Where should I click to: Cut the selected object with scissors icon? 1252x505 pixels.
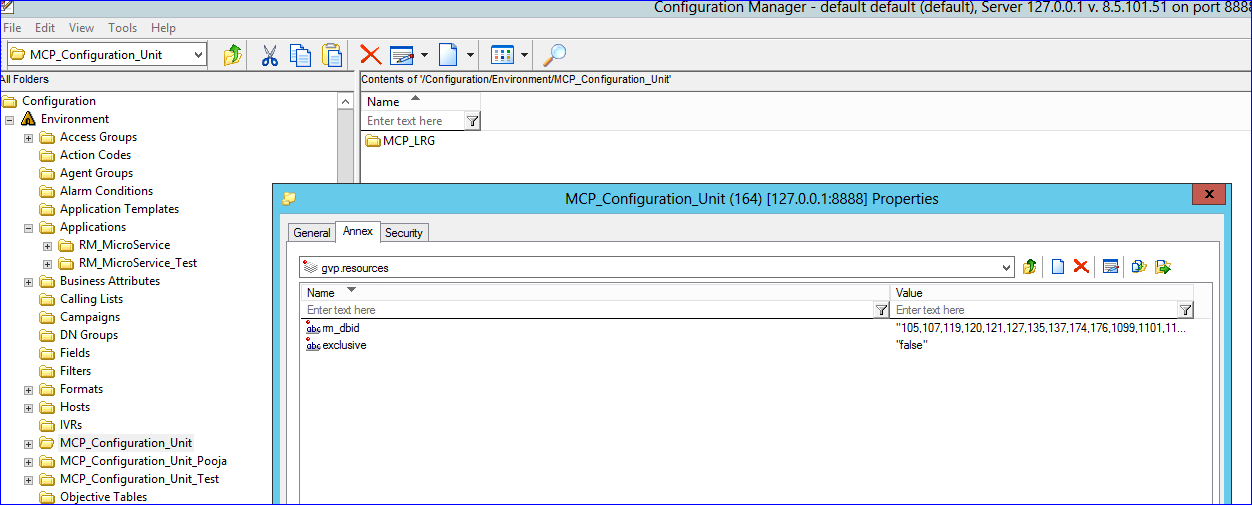(269, 55)
